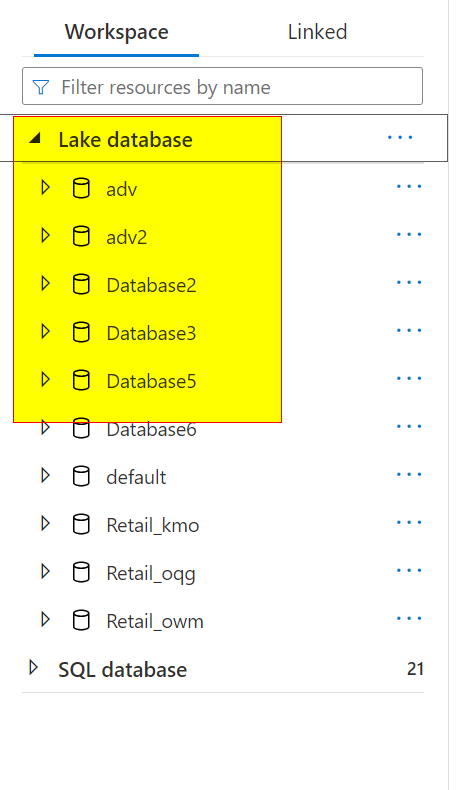Expand the Database2 tree node
This screenshot has width=475, height=790.
pos(45,283)
